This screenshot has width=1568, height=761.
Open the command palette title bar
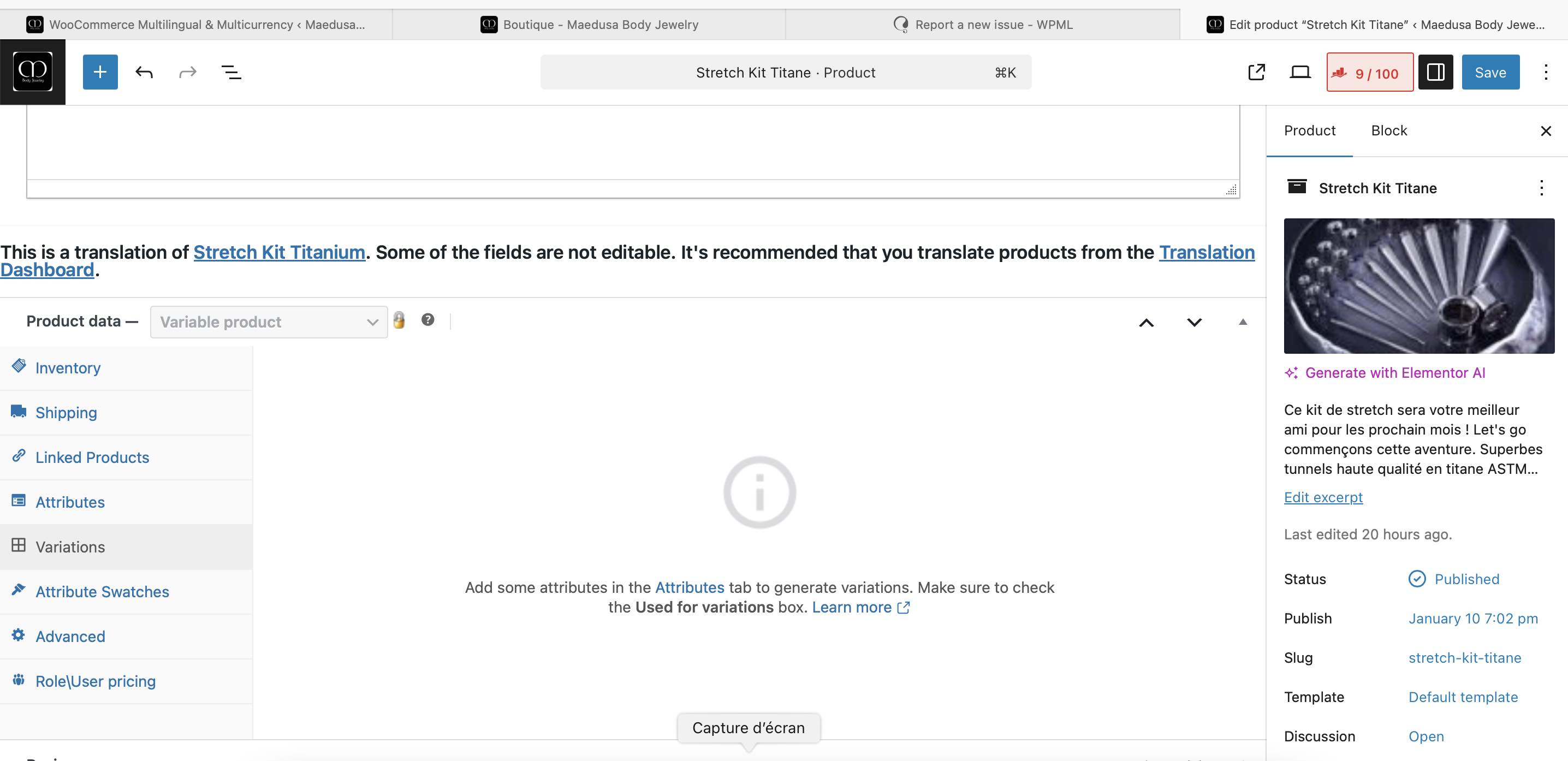(785, 73)
